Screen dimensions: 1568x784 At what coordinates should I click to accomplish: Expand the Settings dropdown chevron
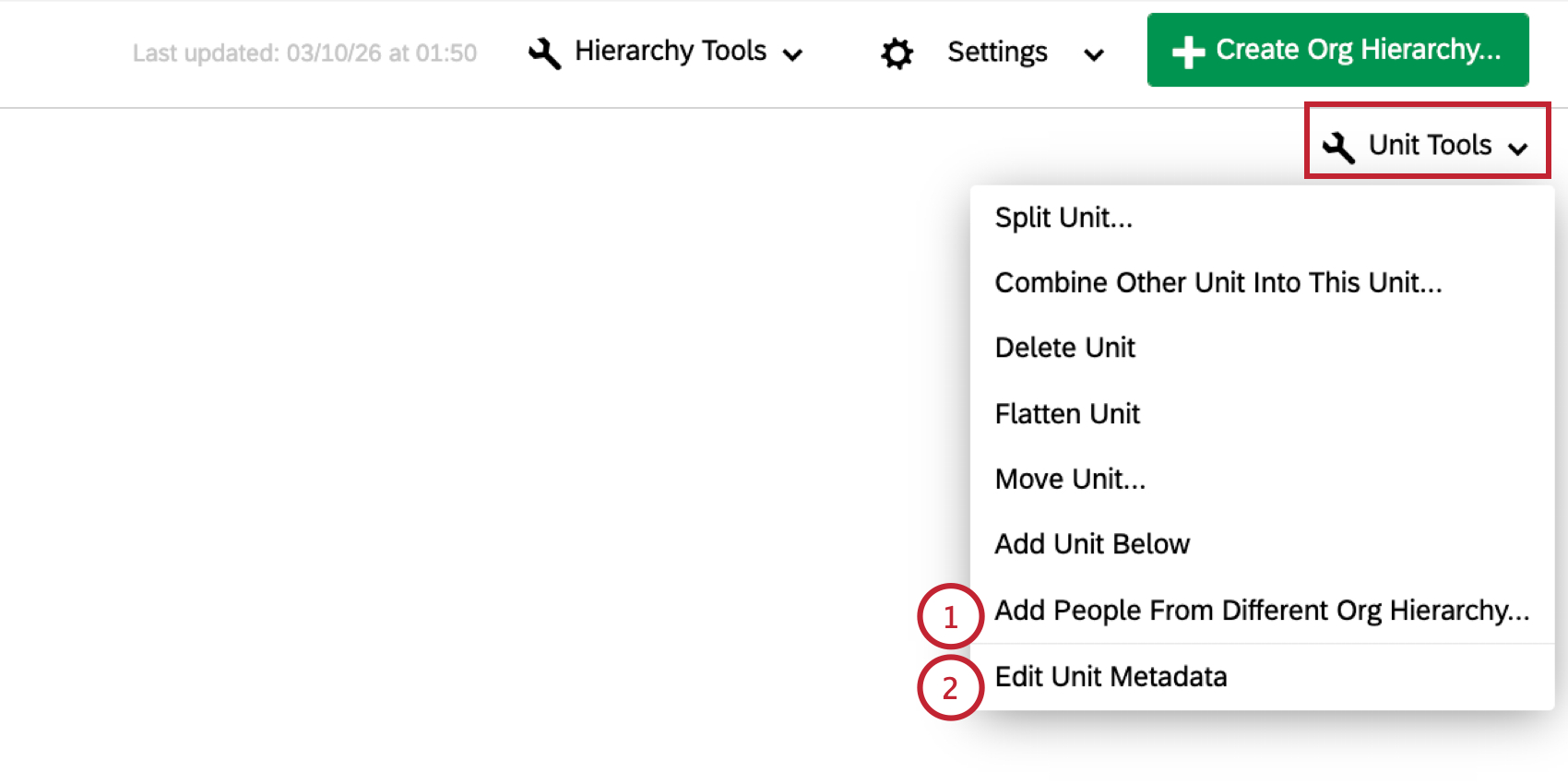[1094, 55]
